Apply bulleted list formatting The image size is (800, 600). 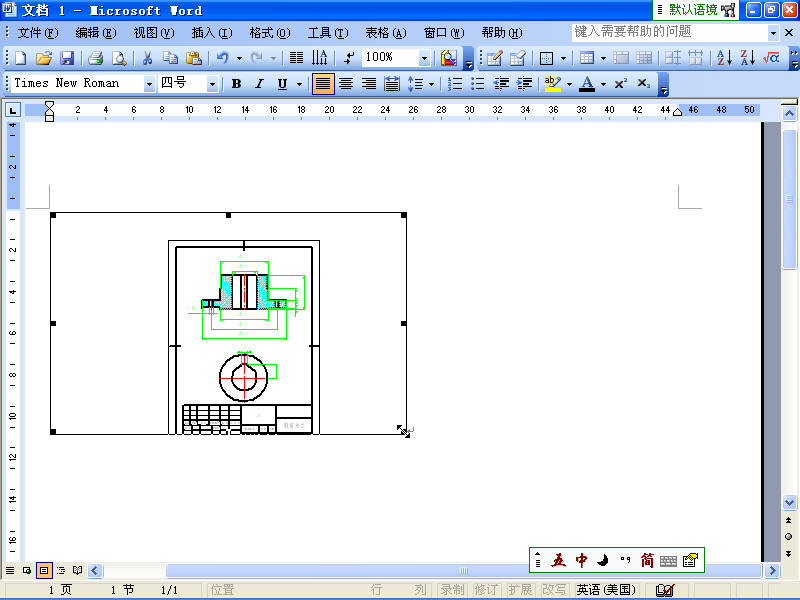pos(478,84)
